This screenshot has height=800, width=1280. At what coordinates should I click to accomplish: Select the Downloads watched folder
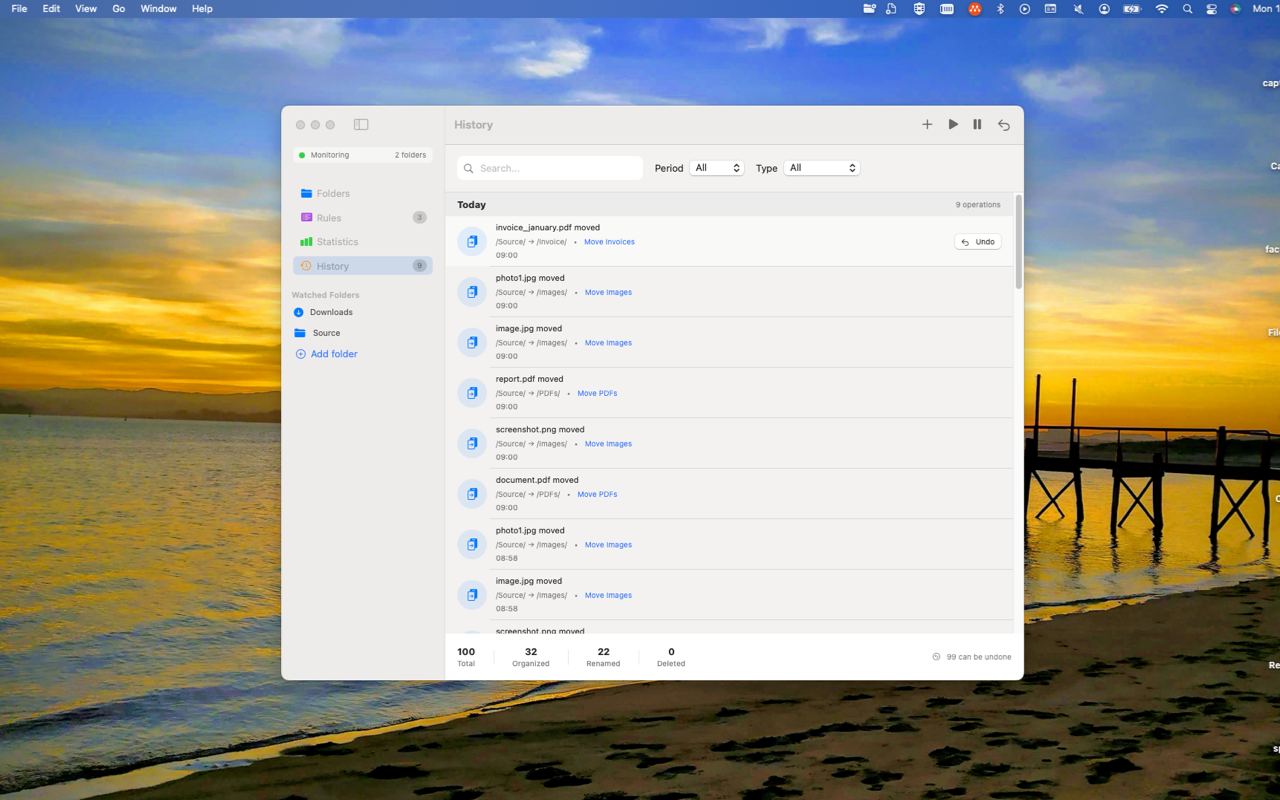(331, 312)
